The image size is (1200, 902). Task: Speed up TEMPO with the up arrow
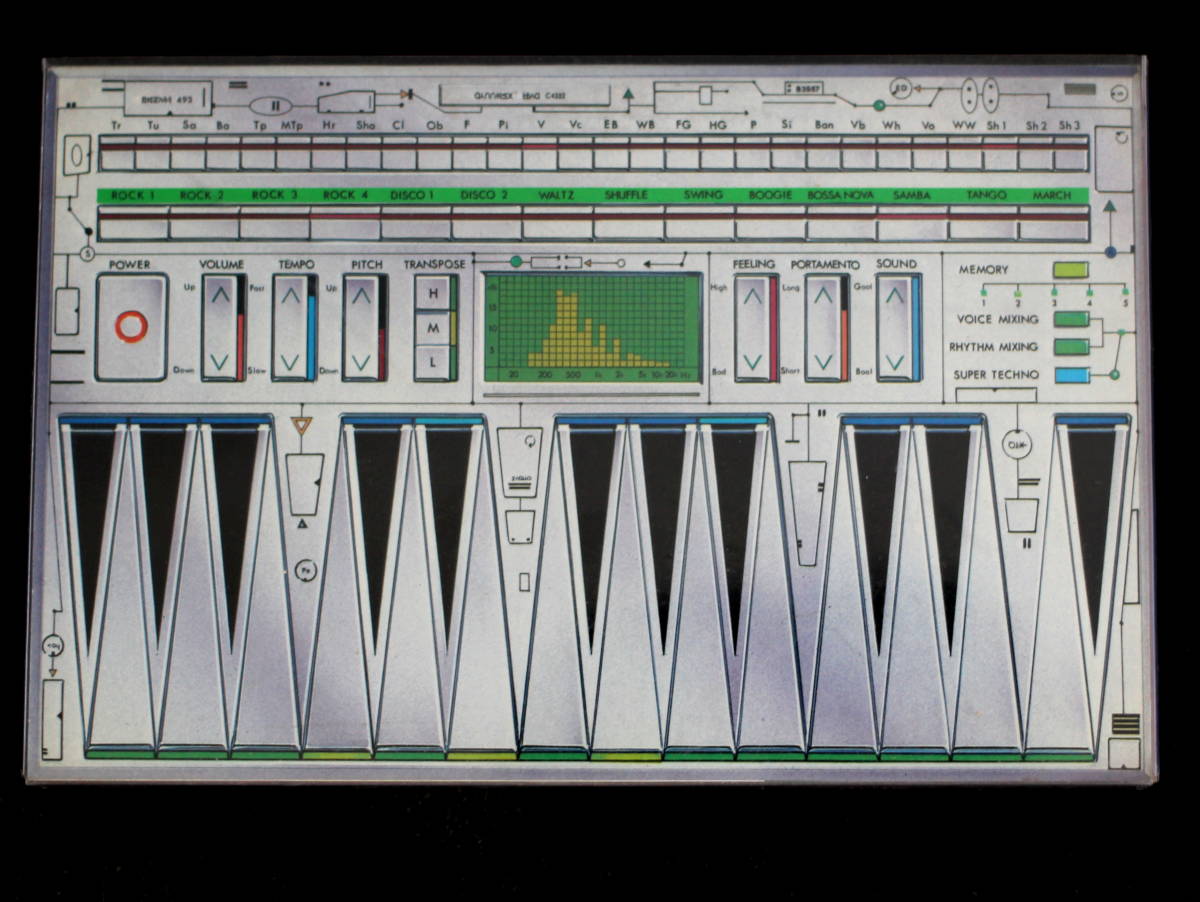point(290,295)
